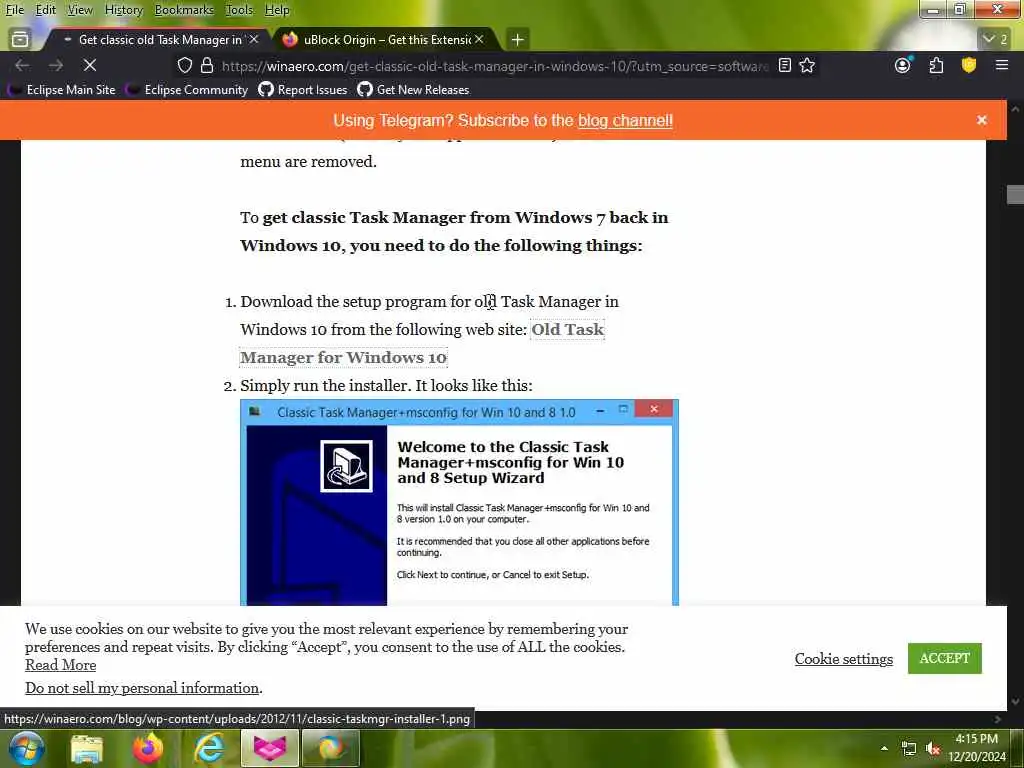This screenshot has height=768, width=1024.
Task: Open the View menu
Action: (x=80, y=10)
